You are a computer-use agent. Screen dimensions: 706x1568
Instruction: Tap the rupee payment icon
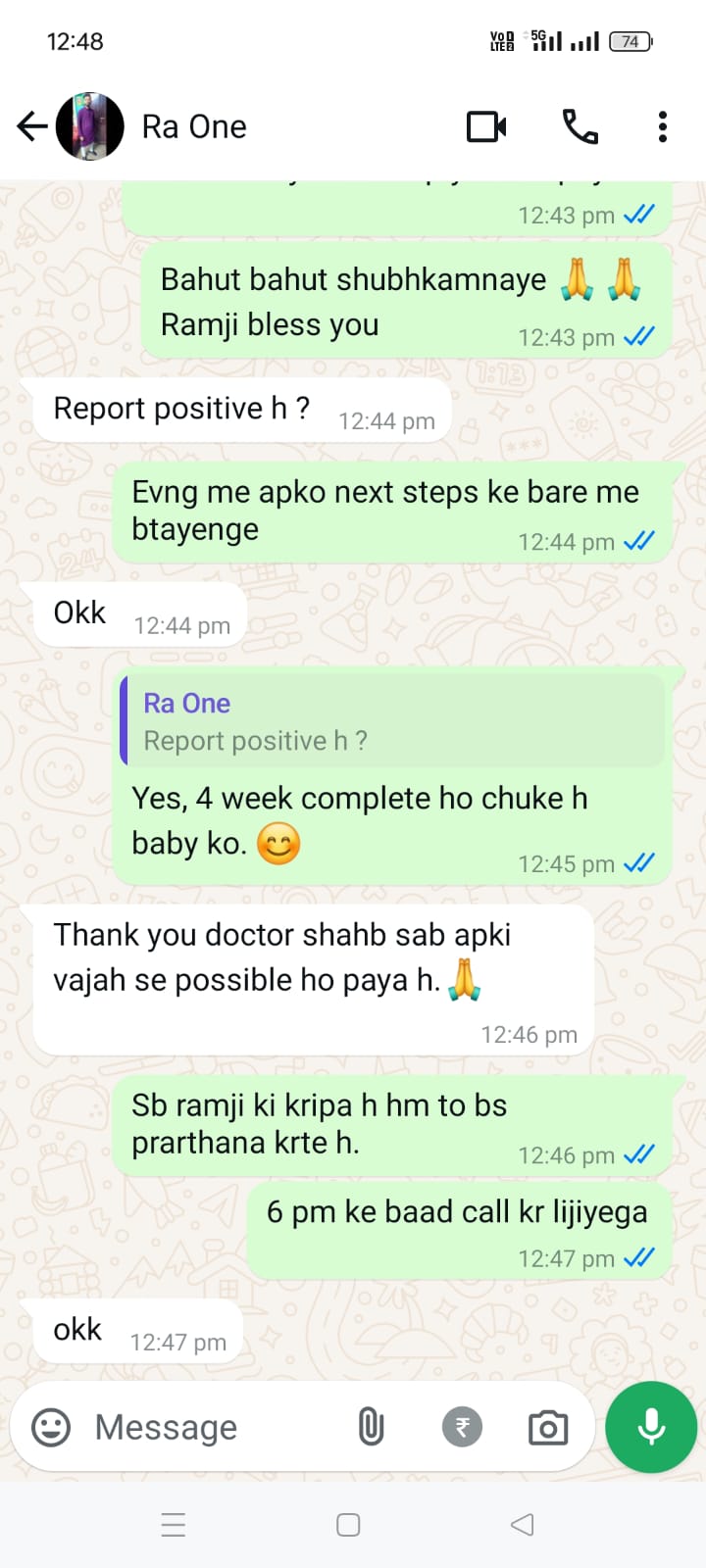click(462, 1427)
